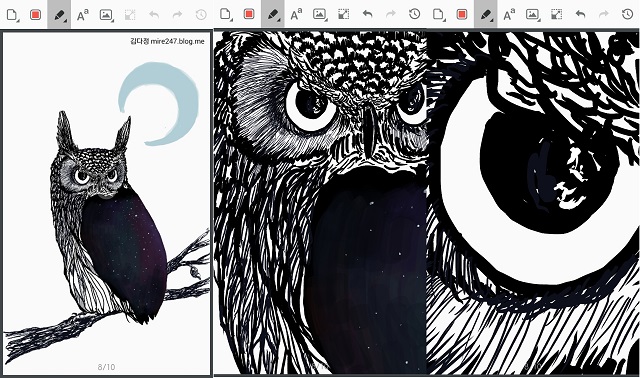Select text tool in left owl-and-moon panel

coord(83,15)
